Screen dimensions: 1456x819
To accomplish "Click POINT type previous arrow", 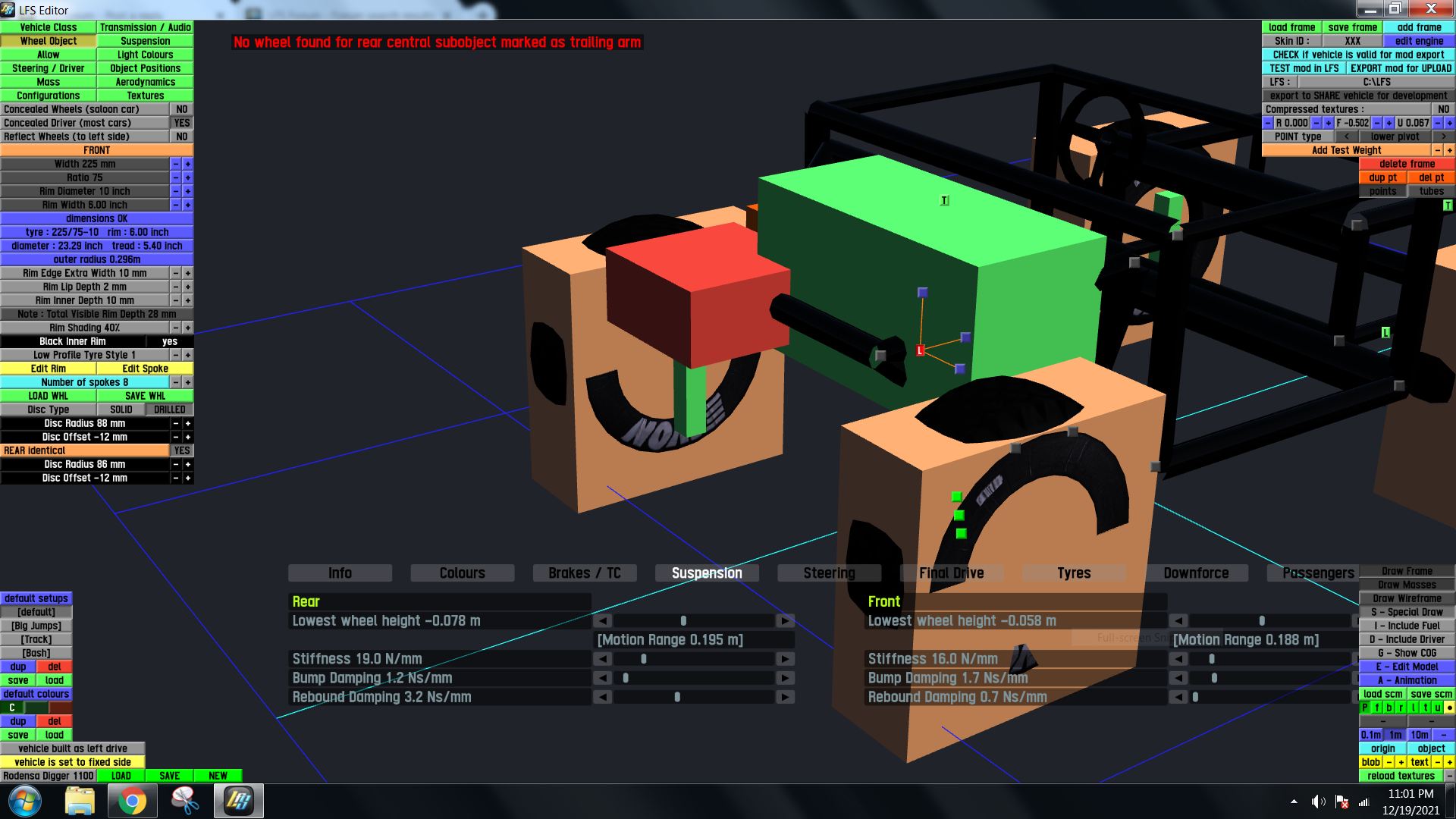I will click(x=1346, y=136).
